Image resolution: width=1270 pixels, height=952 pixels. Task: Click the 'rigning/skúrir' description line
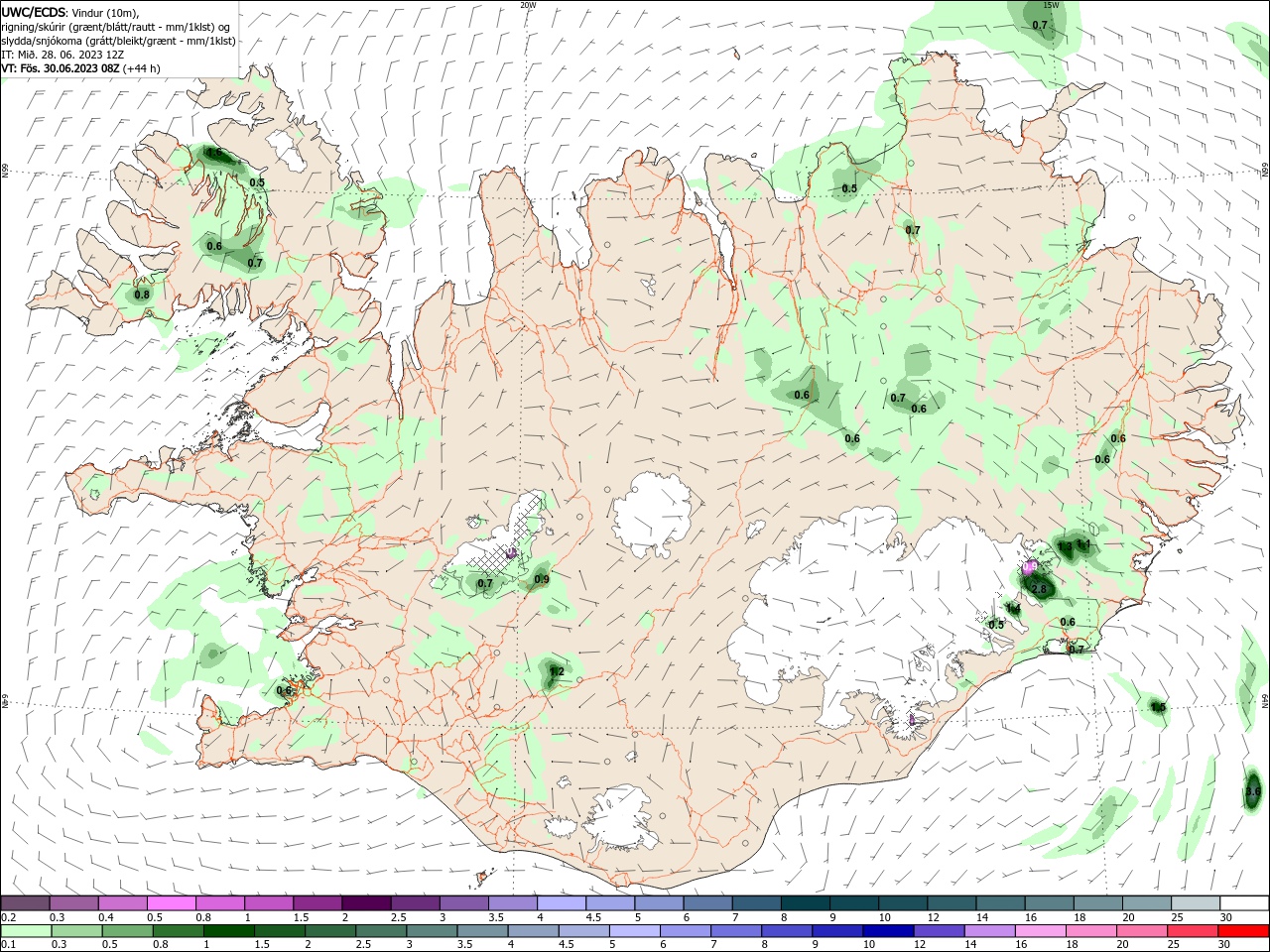coord(116,27)
